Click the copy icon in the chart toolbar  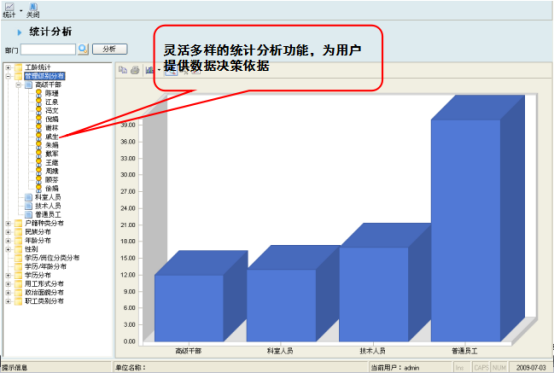coord(123,70)
